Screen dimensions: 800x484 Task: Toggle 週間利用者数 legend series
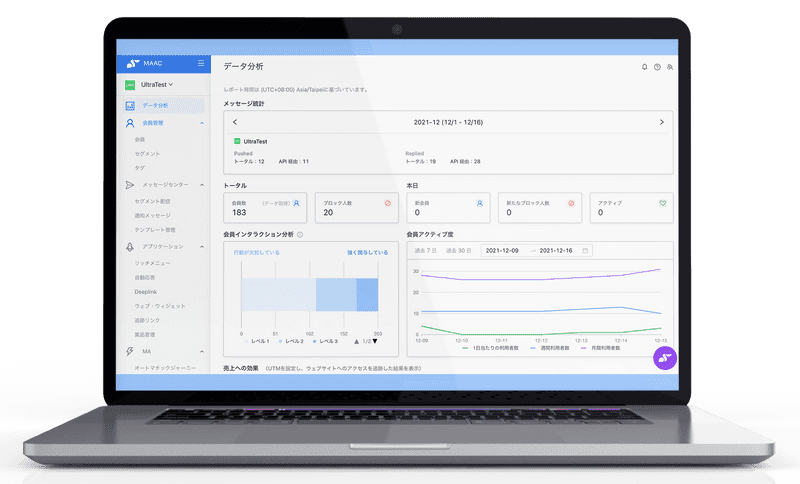[x=549, y=348]
